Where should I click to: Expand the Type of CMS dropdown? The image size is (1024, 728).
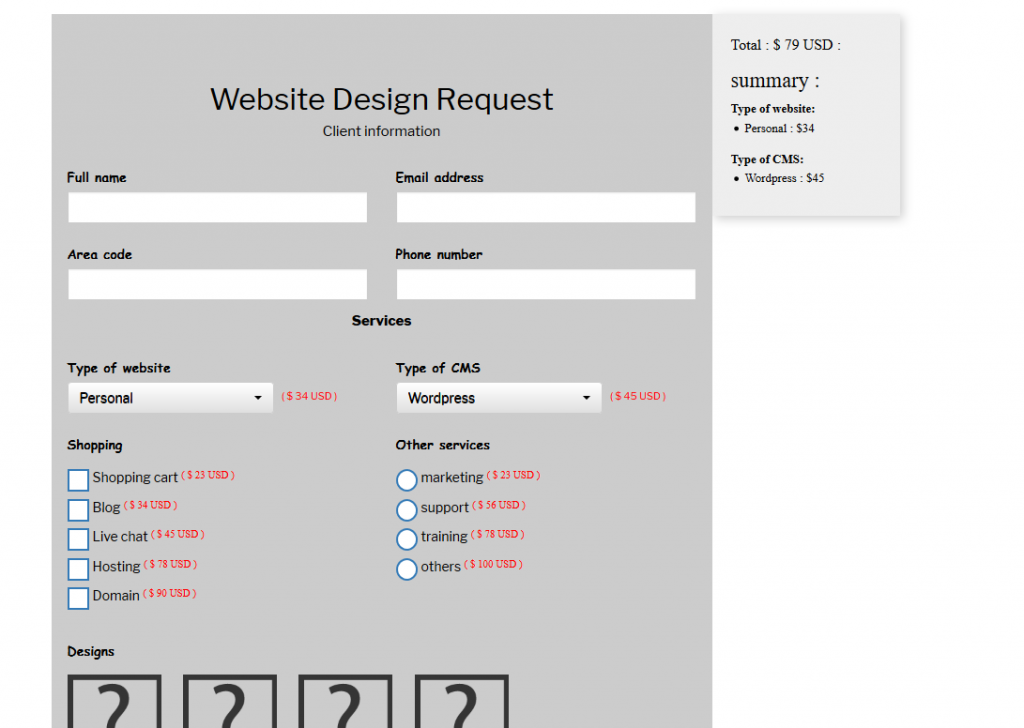pyautogui.click(x=498, y=397)
